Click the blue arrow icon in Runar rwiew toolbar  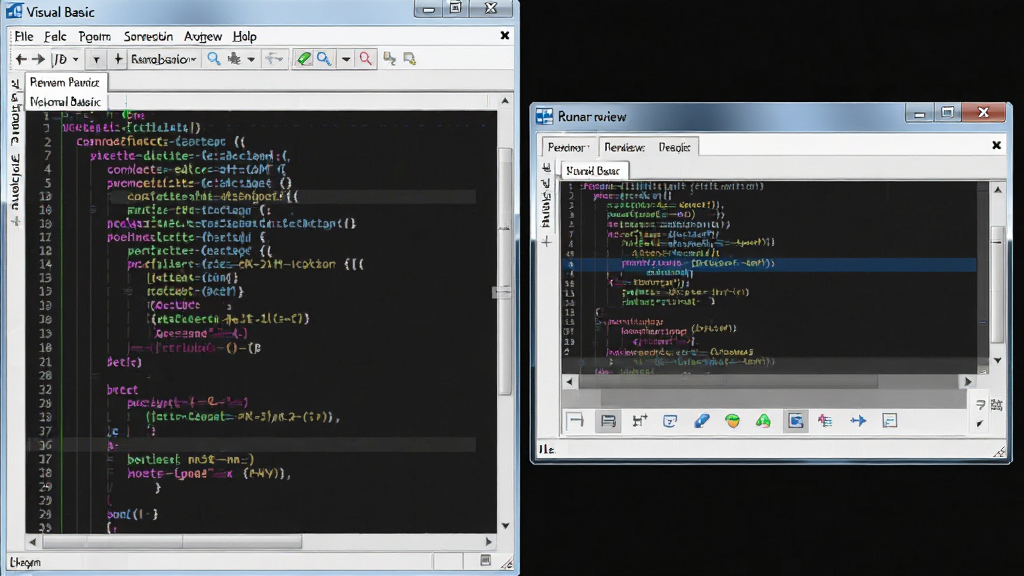click(858, 421)
